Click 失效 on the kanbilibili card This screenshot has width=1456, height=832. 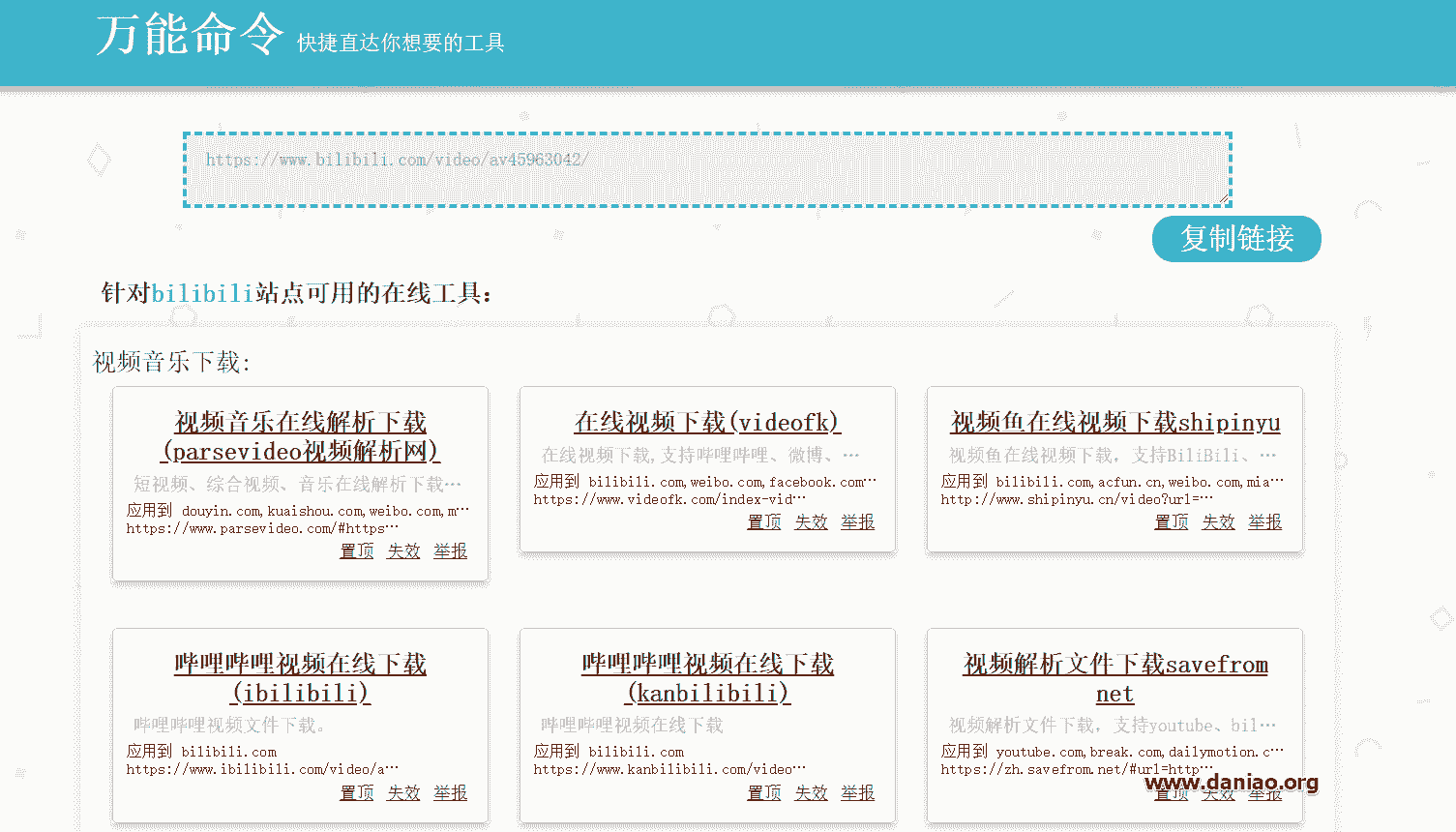click(811, 792)
